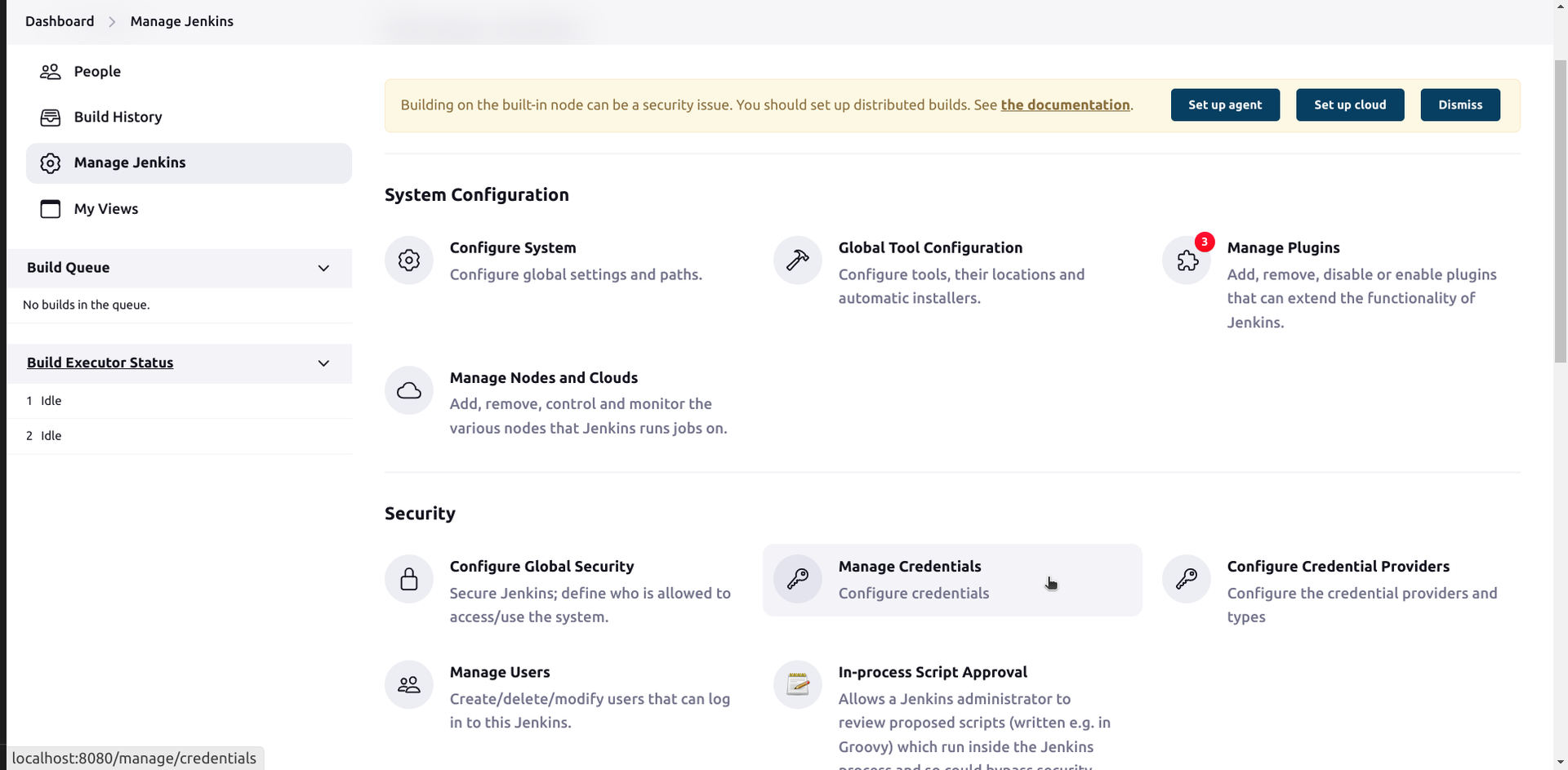Open Configure System title link

click(513, 248)
